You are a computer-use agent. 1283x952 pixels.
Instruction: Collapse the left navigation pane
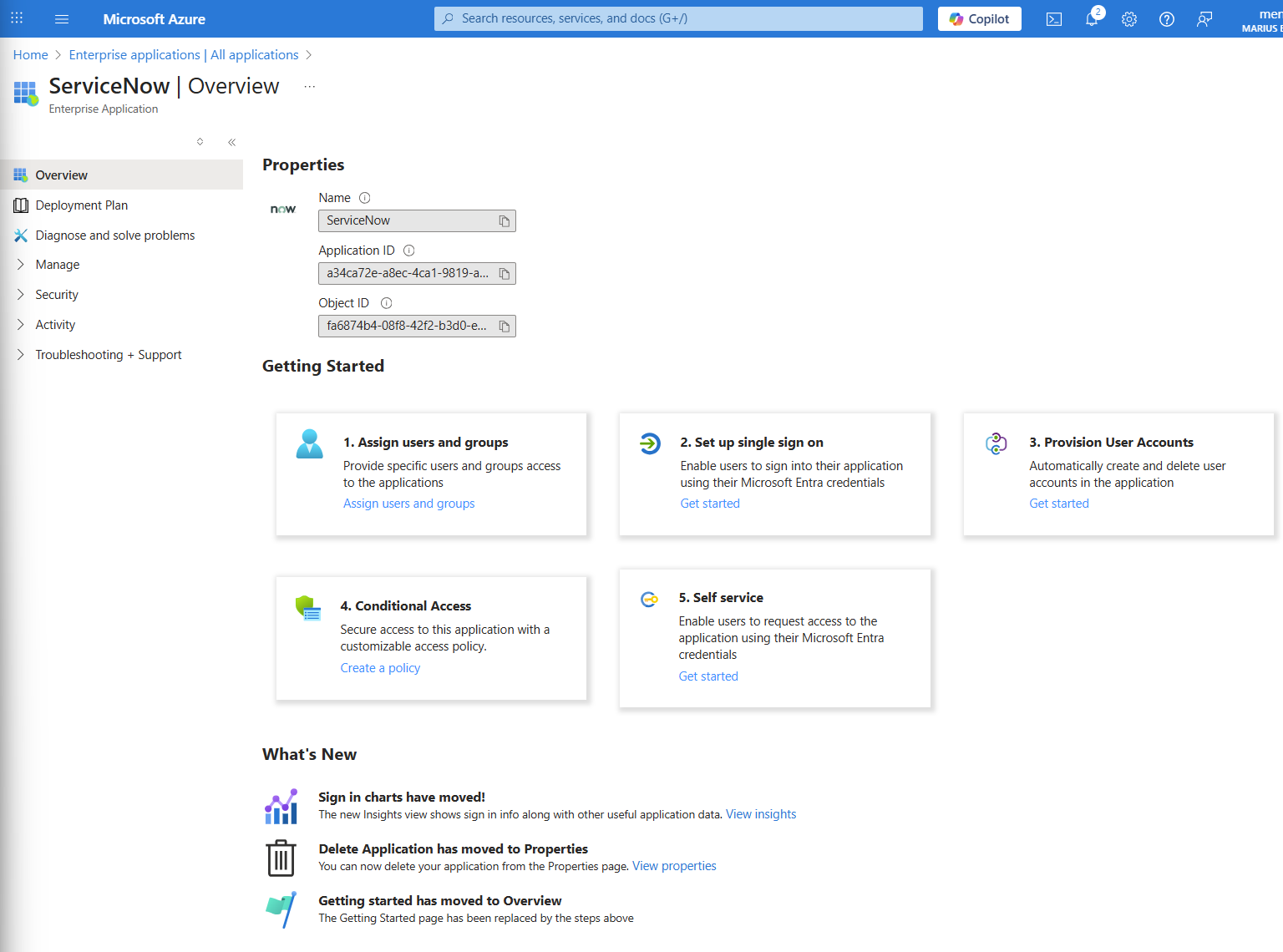232,142
